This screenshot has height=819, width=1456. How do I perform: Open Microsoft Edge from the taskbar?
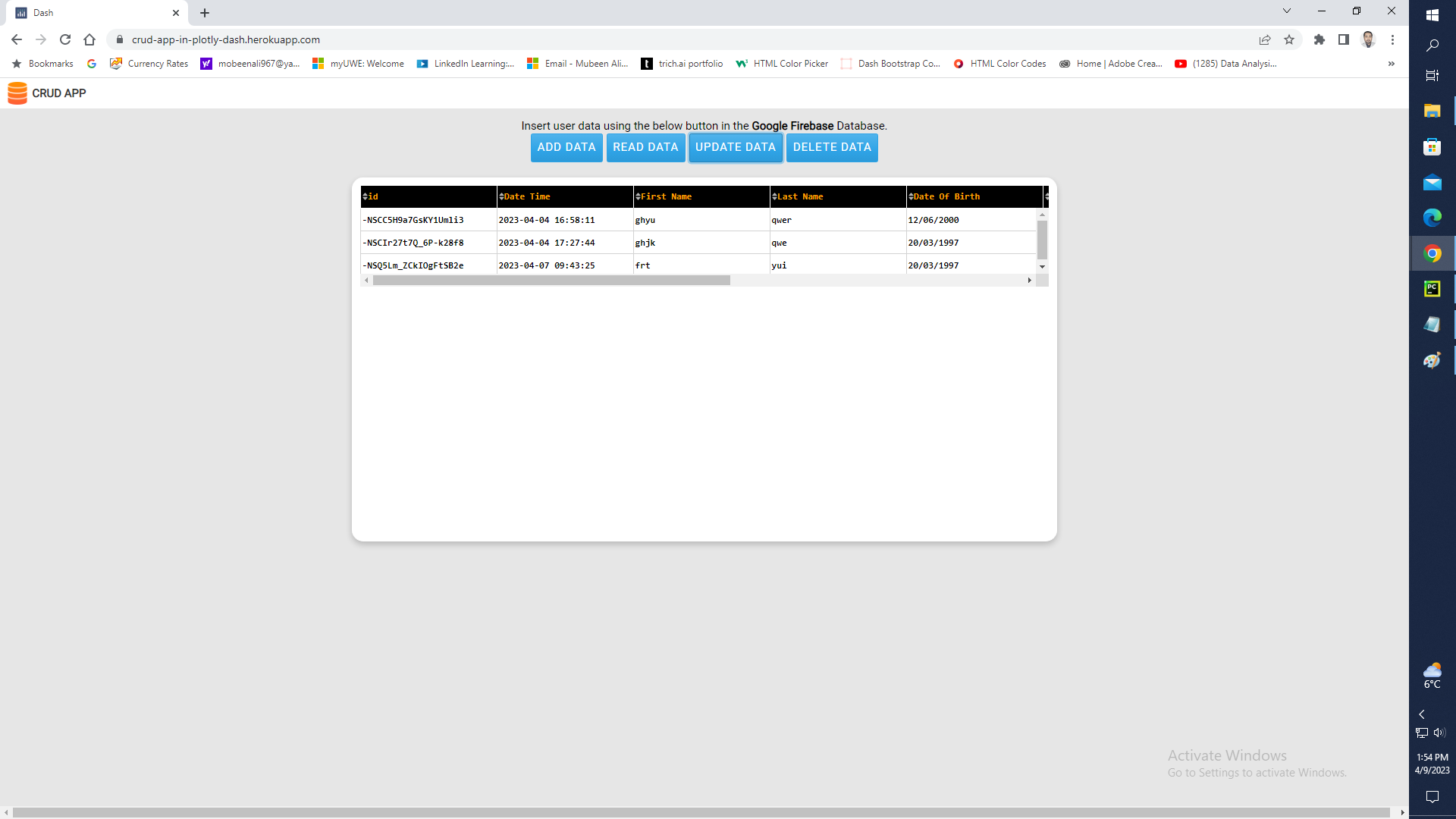click(x=1432, y=218)
